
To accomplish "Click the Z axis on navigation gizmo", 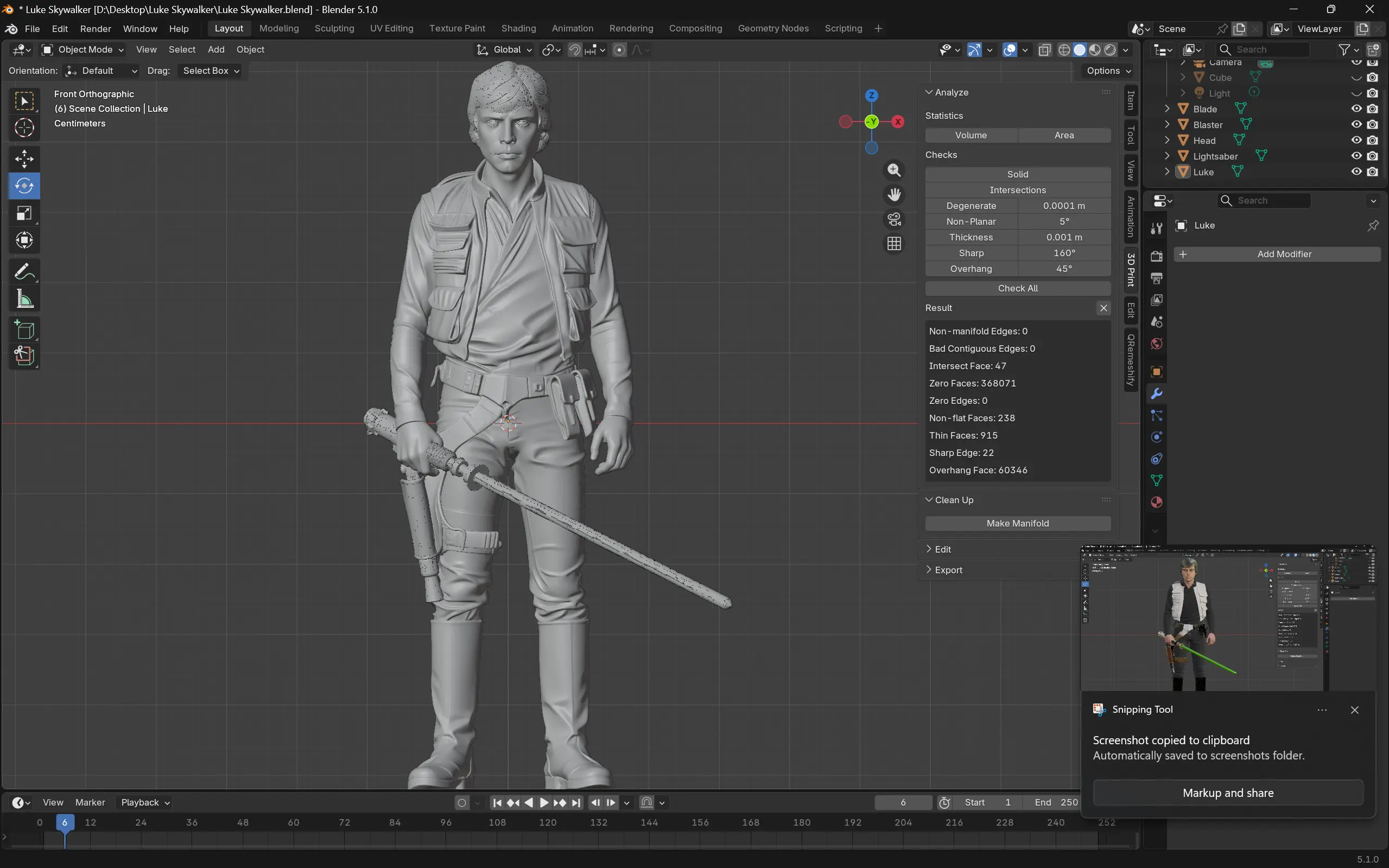I will point(871,96).
